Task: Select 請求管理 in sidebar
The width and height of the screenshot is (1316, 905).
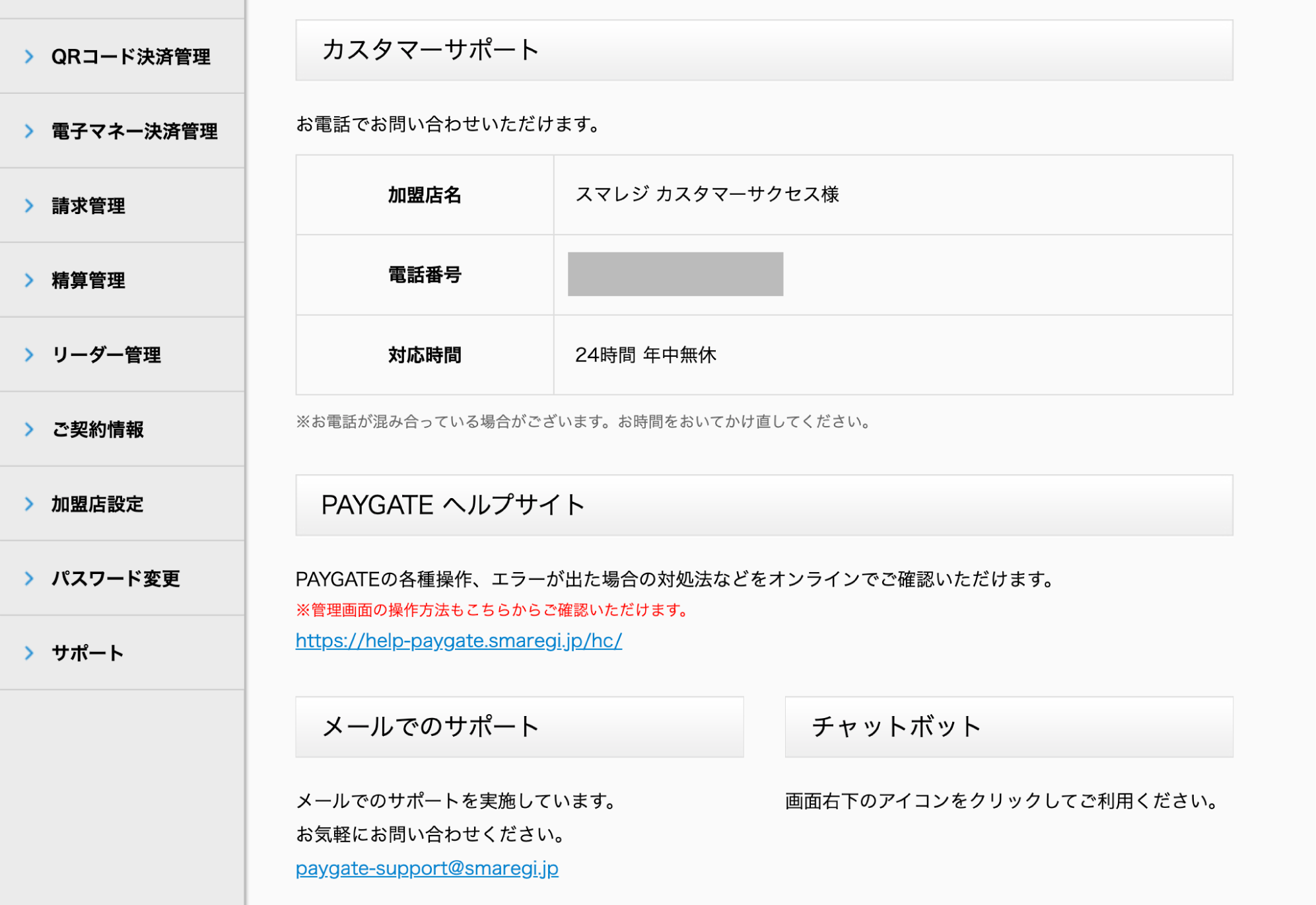Action: click(x=122, y=205)
